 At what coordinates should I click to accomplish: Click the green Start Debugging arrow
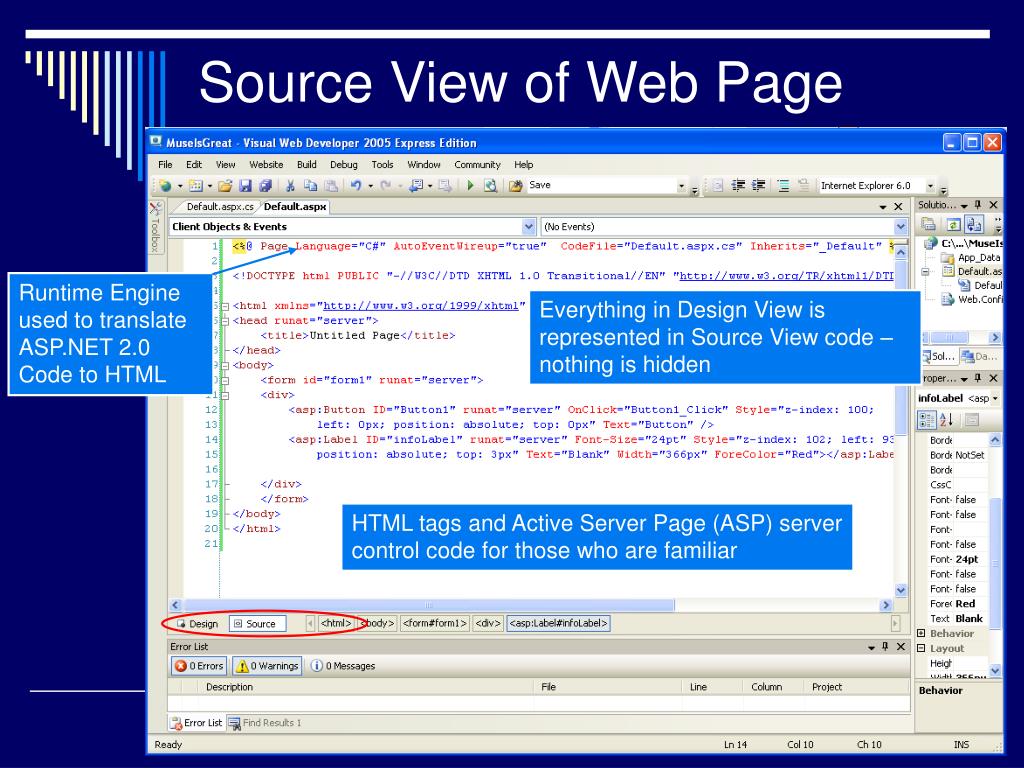(x=470, y=185)
